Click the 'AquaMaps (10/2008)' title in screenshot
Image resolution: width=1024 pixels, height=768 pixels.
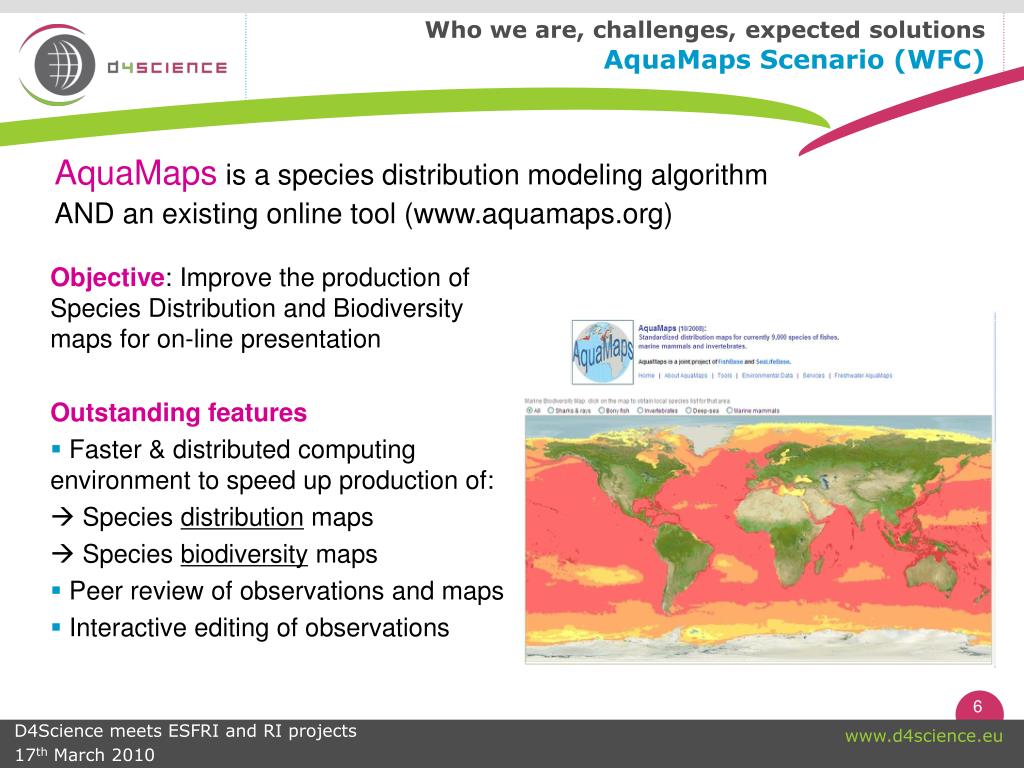(671, 328)
